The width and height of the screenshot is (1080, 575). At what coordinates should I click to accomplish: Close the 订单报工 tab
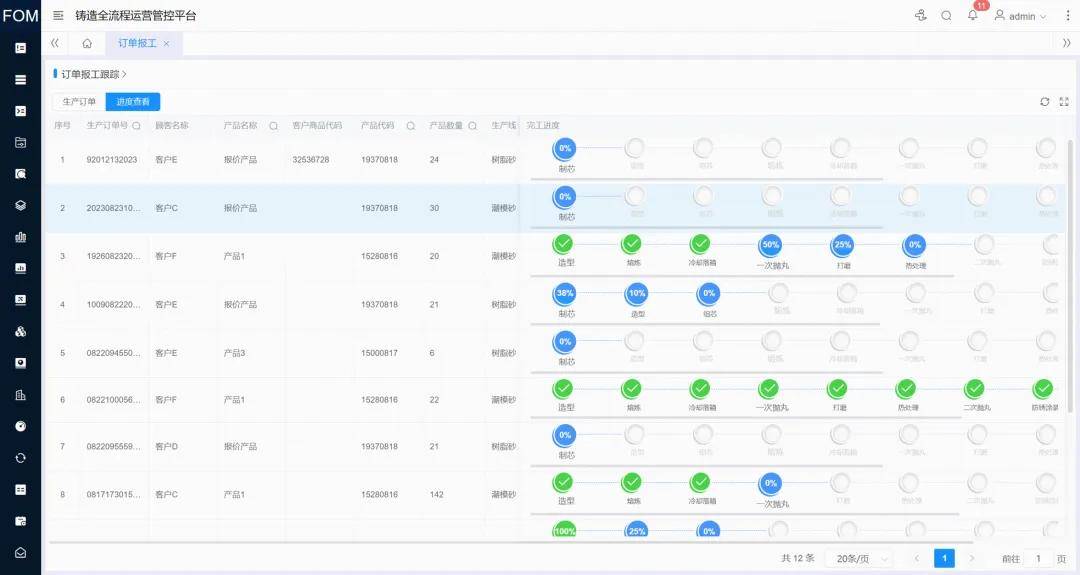click(x=166, y=44)
